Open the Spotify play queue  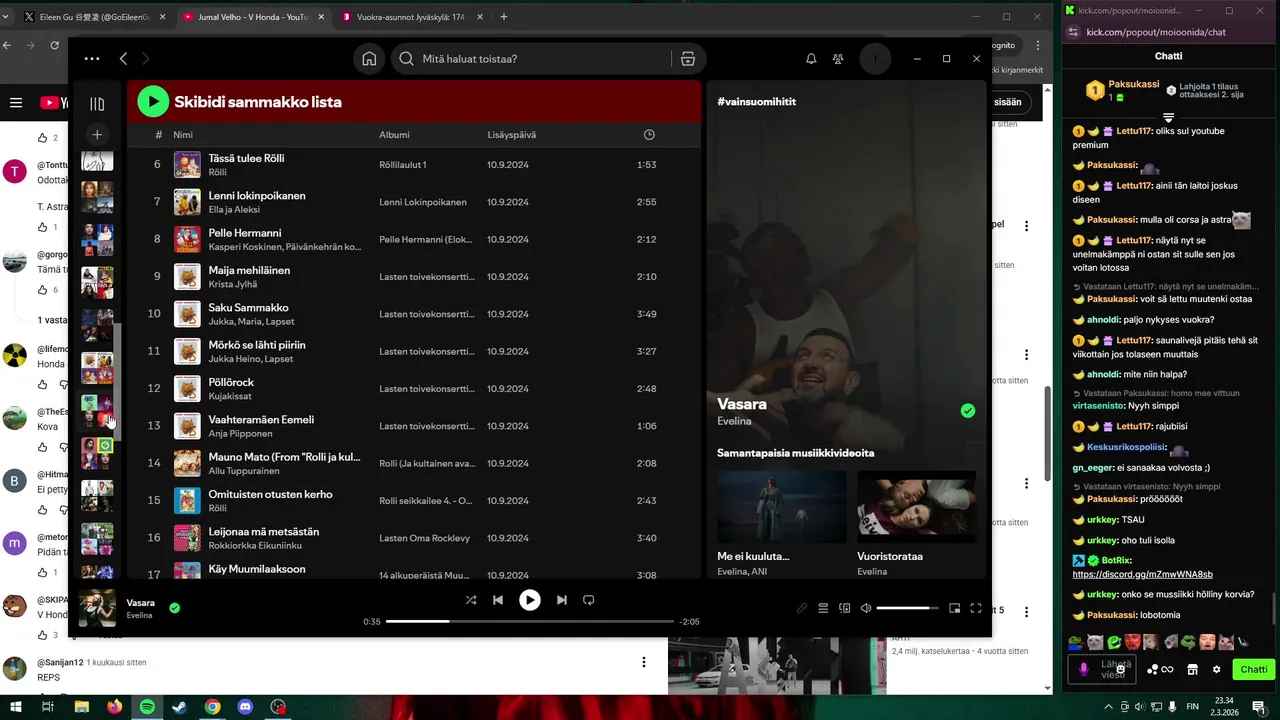(x=823, y=608)
